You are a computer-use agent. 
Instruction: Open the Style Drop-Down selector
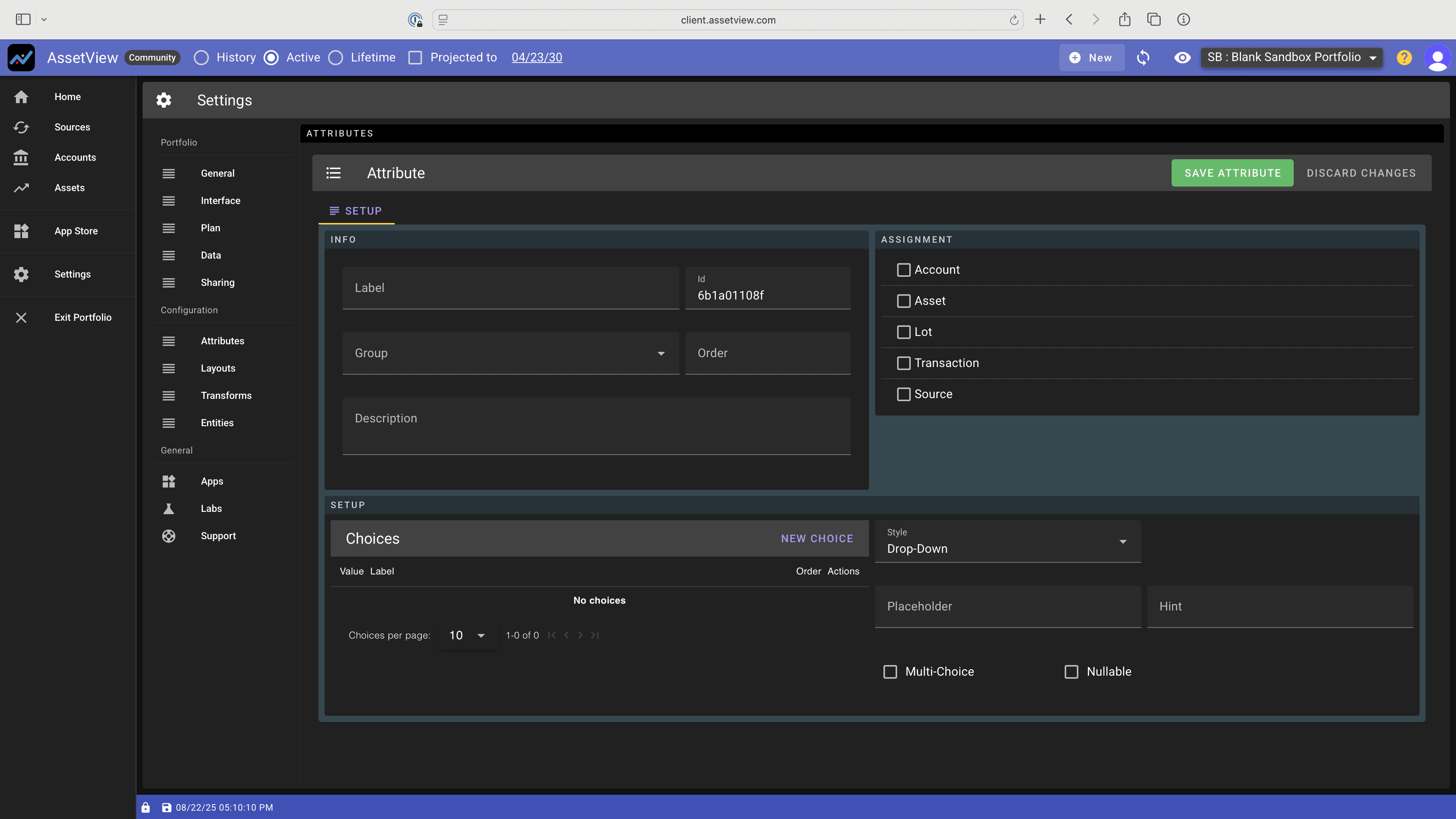[x=1008, y=541]
